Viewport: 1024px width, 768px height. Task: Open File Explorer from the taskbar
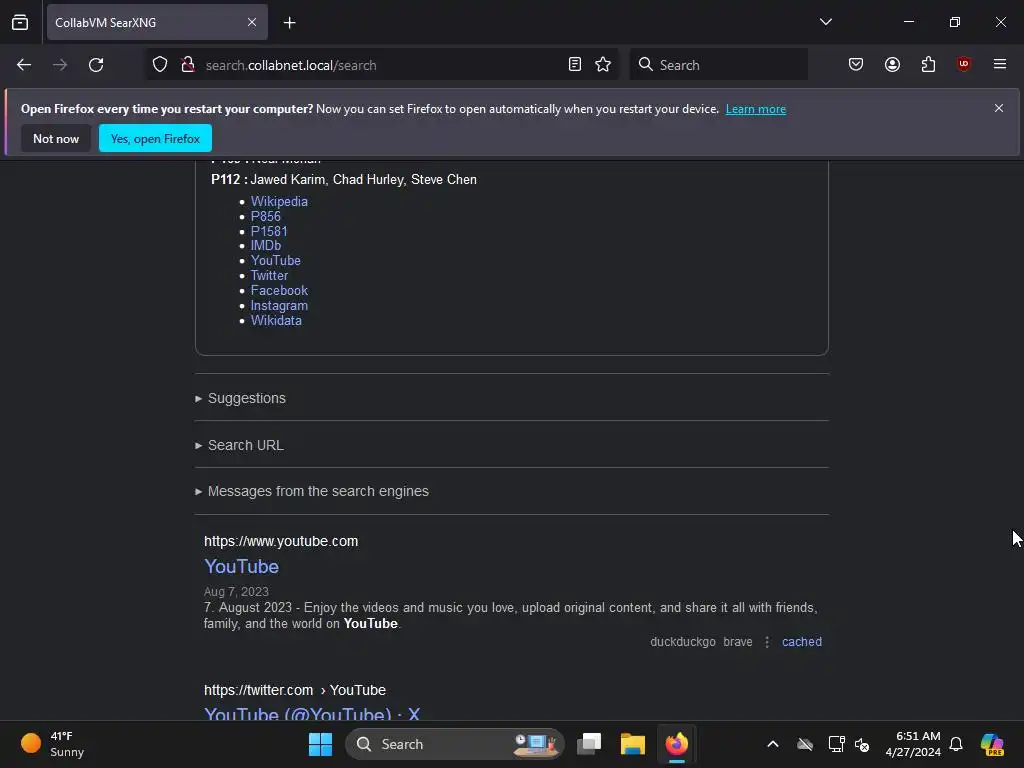(x=632, y=744)
